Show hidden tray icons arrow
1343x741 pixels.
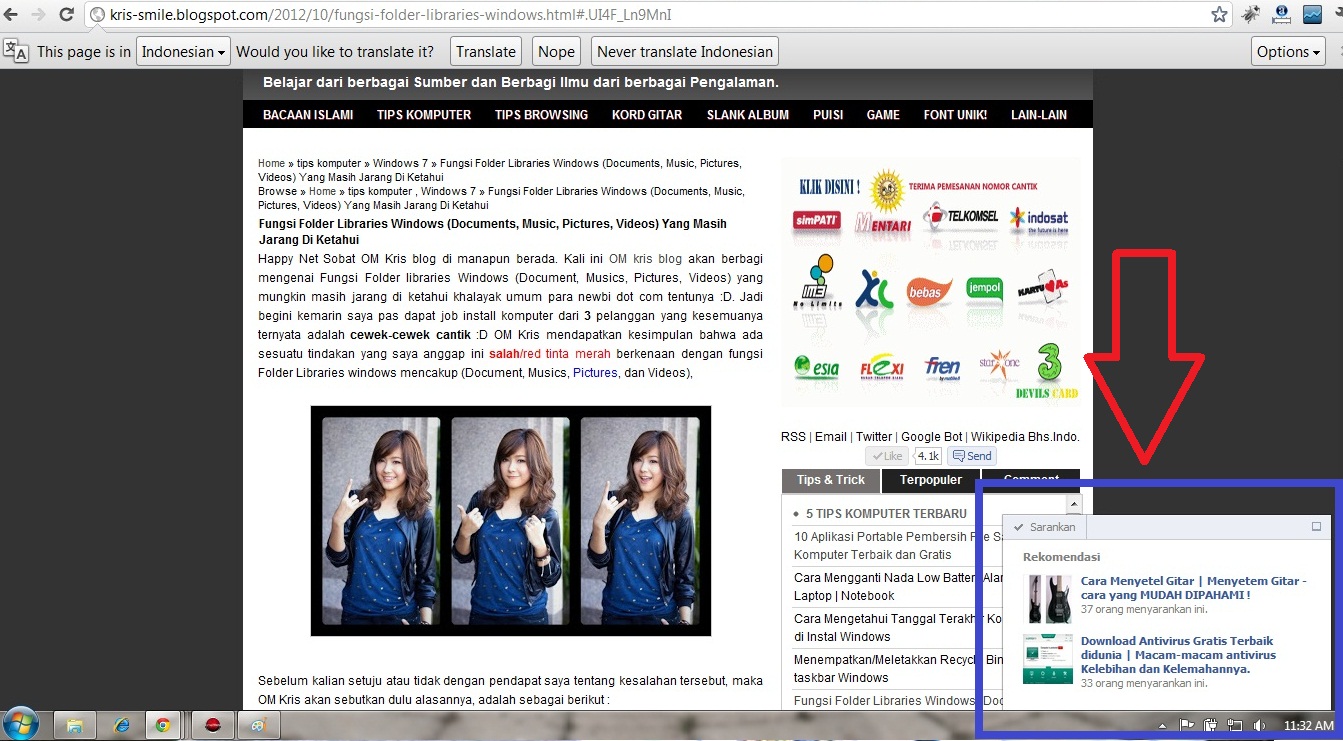click(1163, 725)
